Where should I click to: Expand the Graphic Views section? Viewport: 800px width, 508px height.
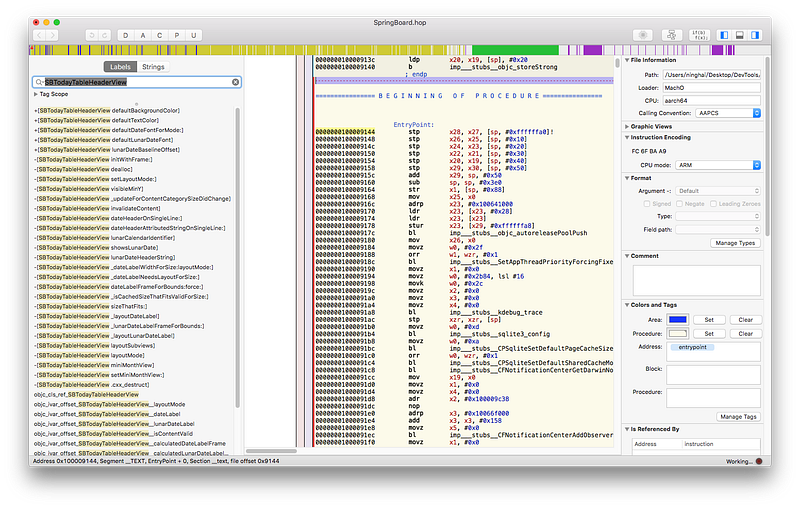pyautogui.click(x=627, y=126)
